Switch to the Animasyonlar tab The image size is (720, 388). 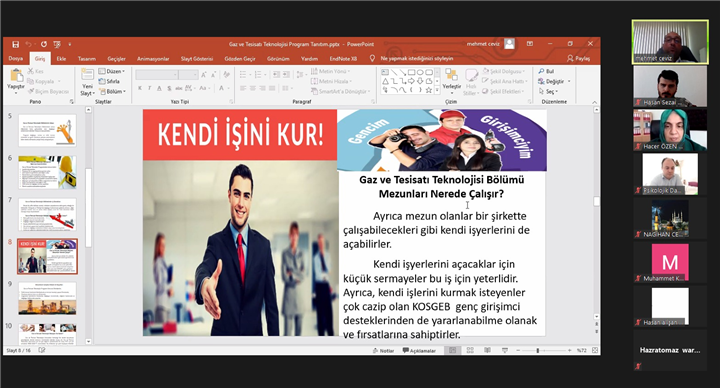click(x=153, y=59)
